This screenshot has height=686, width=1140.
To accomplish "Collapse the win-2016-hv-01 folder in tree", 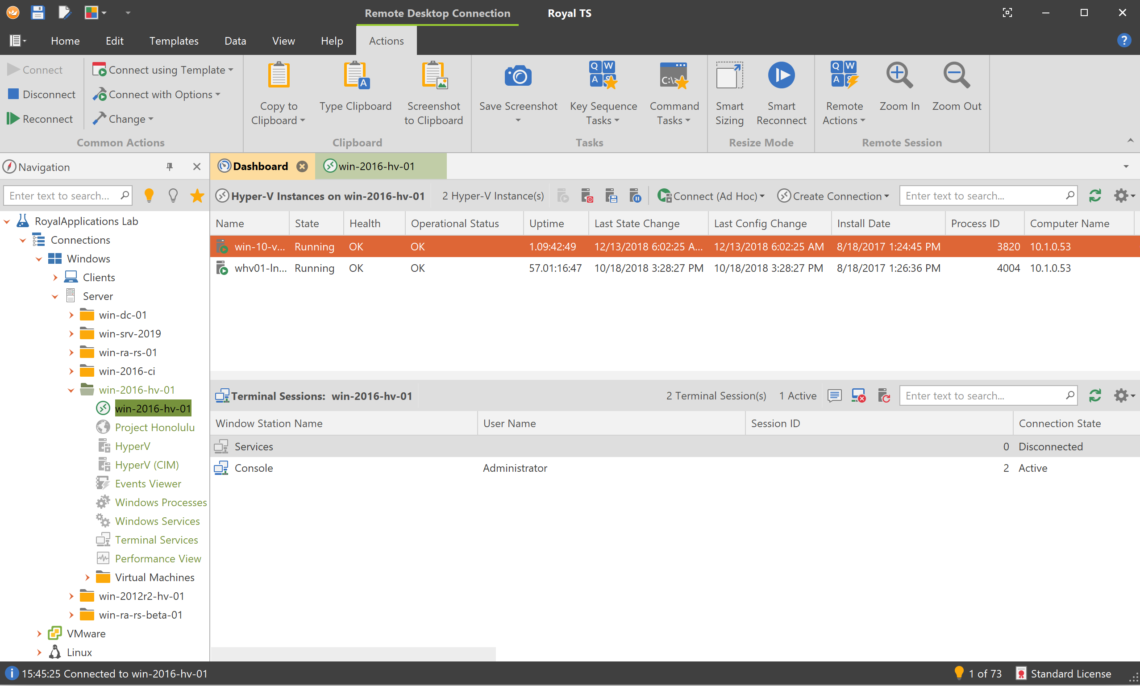I will coord(71,390).
